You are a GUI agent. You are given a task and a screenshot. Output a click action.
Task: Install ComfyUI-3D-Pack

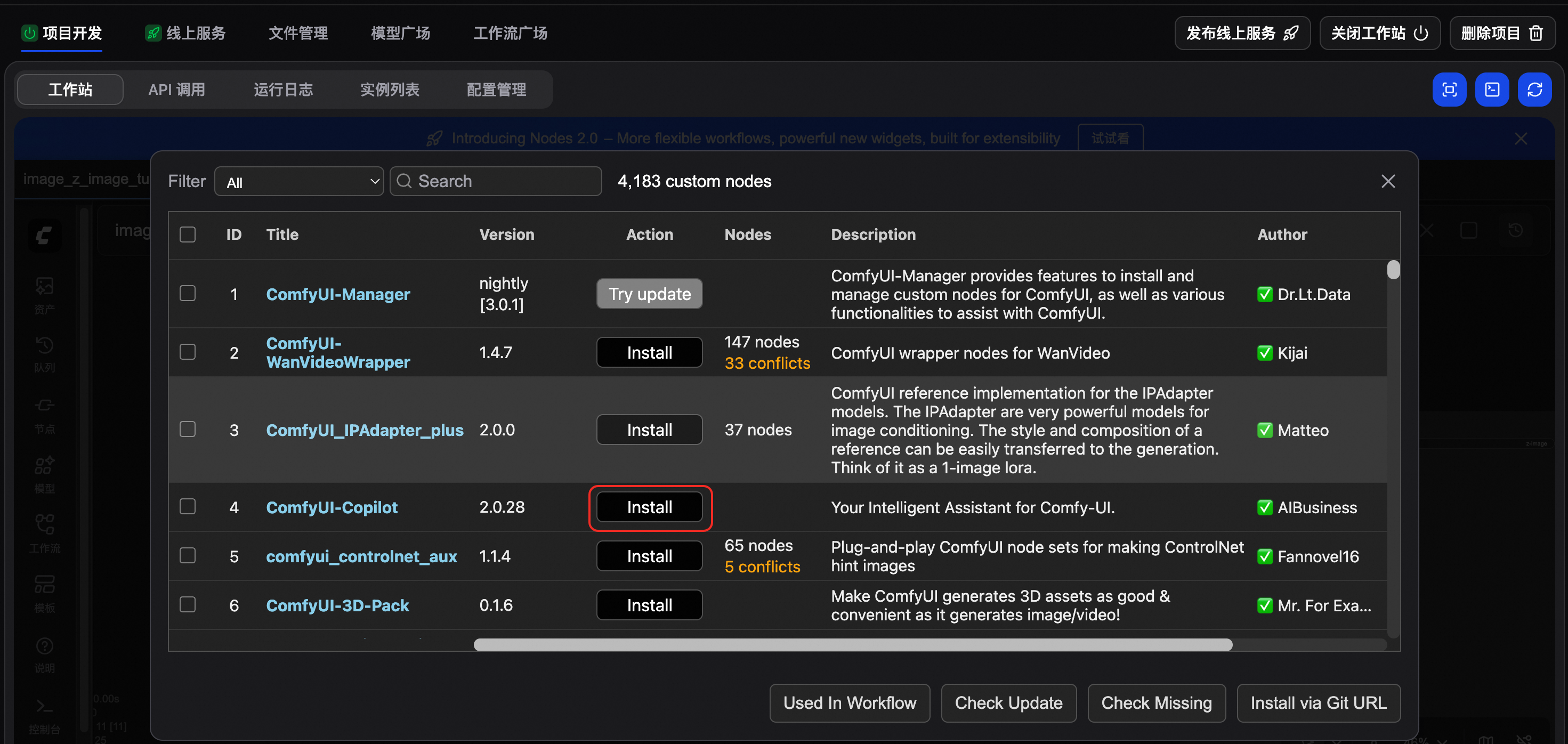(650, 605)
